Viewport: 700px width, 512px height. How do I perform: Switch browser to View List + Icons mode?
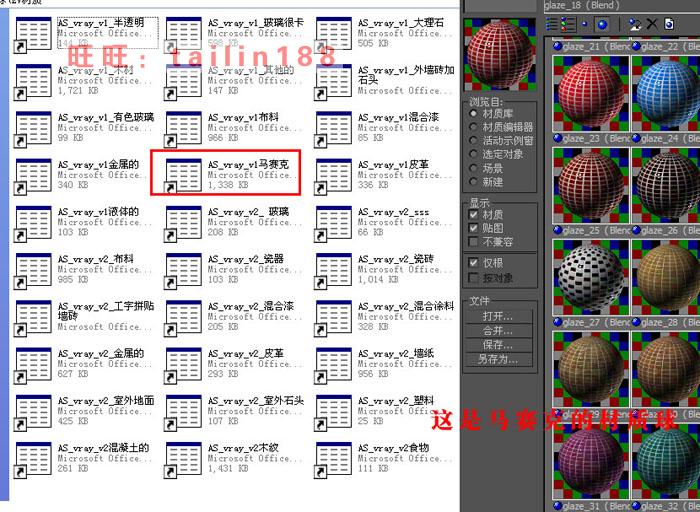568,24
